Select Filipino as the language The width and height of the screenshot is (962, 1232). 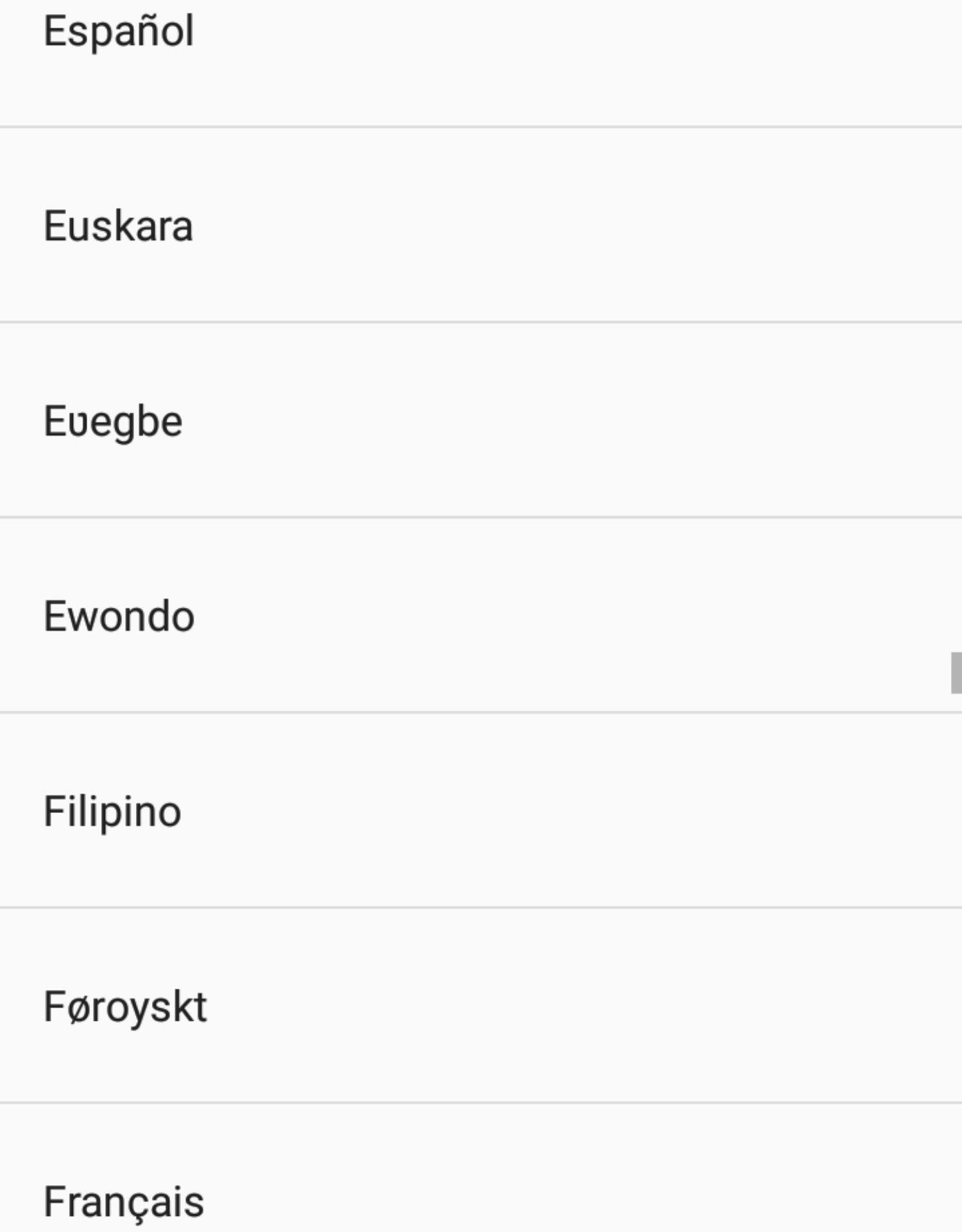tap(113, 812)
